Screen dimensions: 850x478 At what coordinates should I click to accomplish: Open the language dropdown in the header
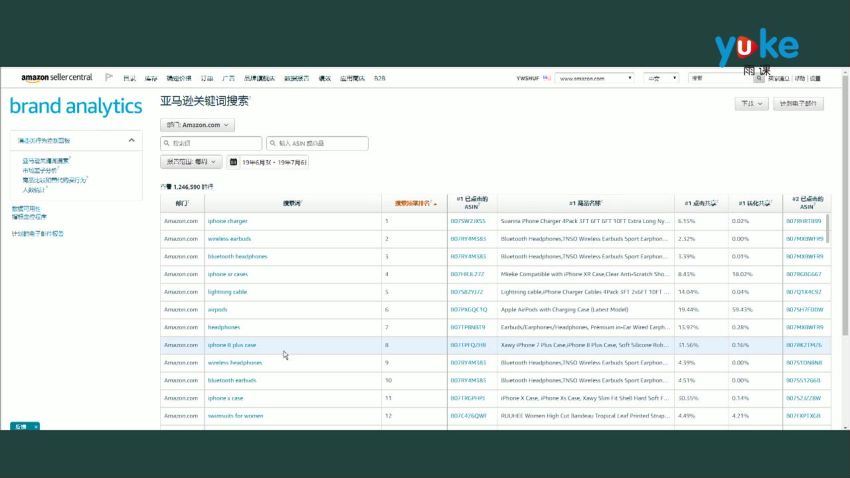661,78
